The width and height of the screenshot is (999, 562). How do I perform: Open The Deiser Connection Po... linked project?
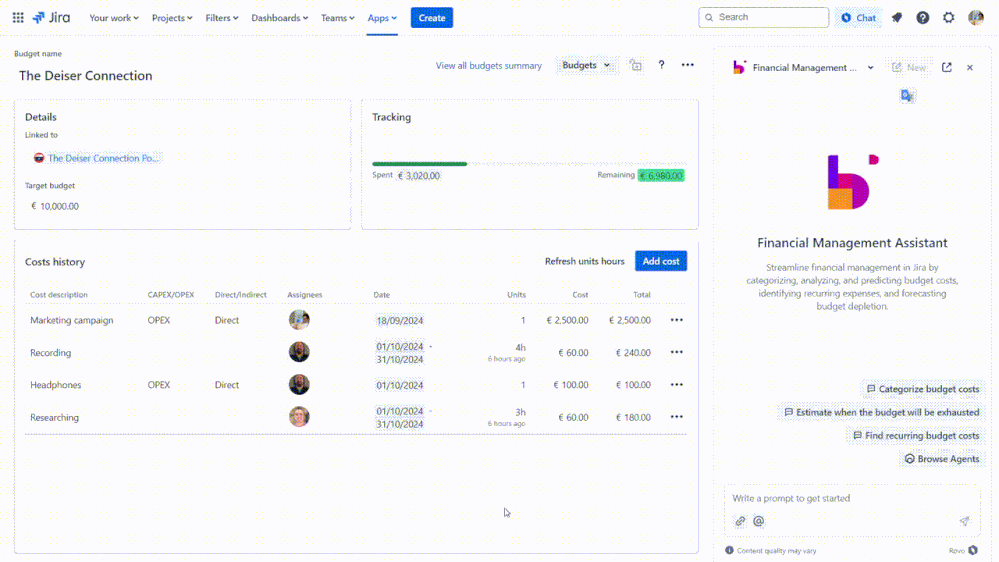pos(97,158)
